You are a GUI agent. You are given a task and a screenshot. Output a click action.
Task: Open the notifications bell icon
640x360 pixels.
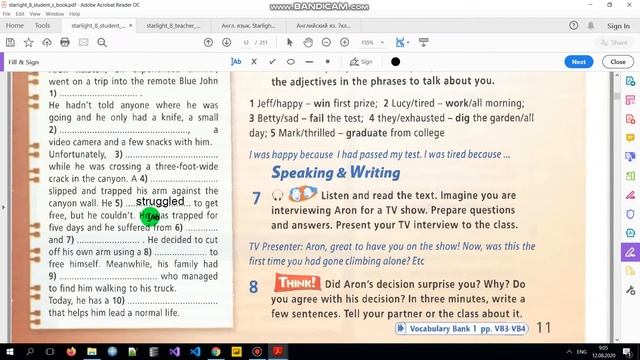(591, 25)
